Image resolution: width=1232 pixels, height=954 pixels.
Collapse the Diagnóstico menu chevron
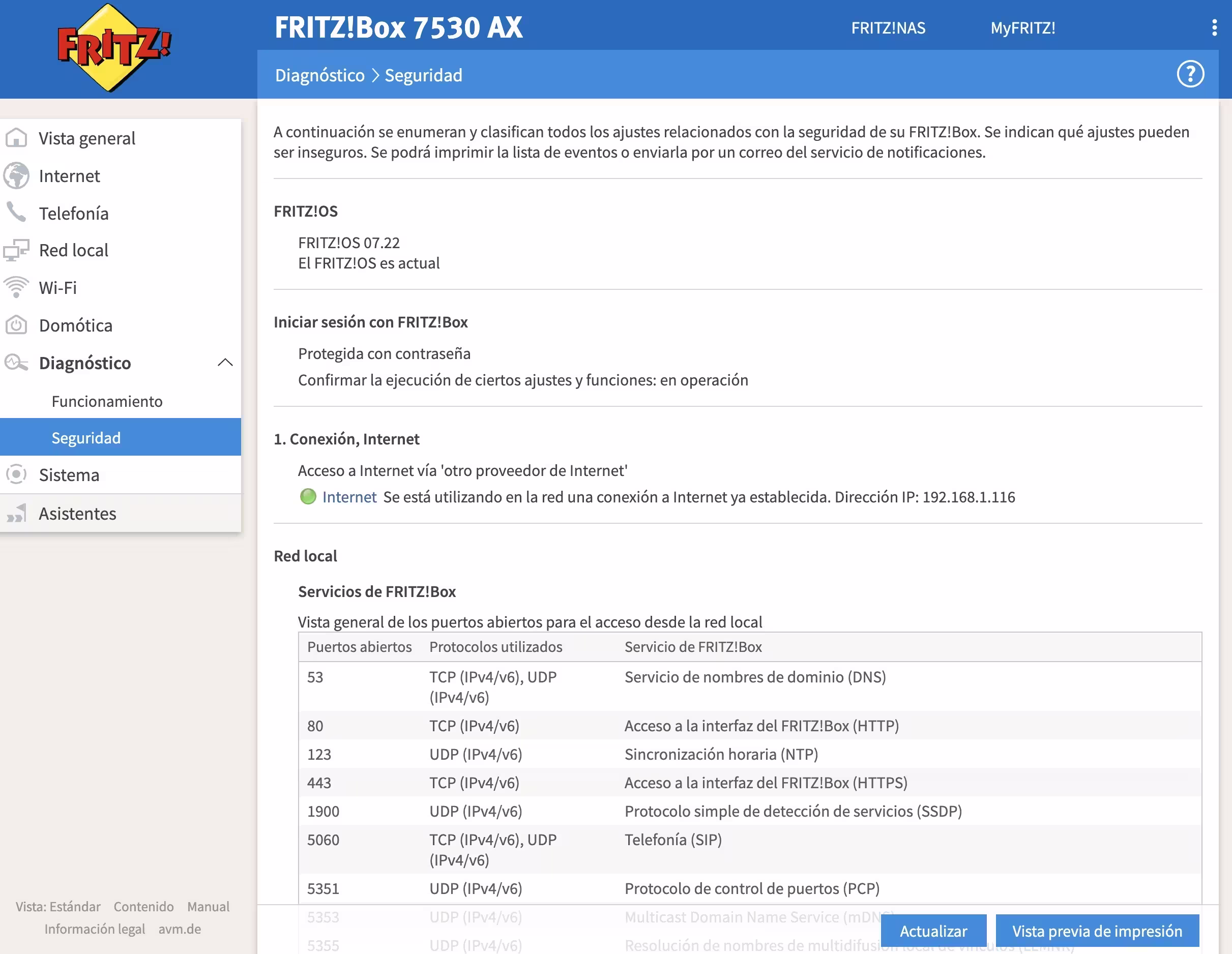225,363
